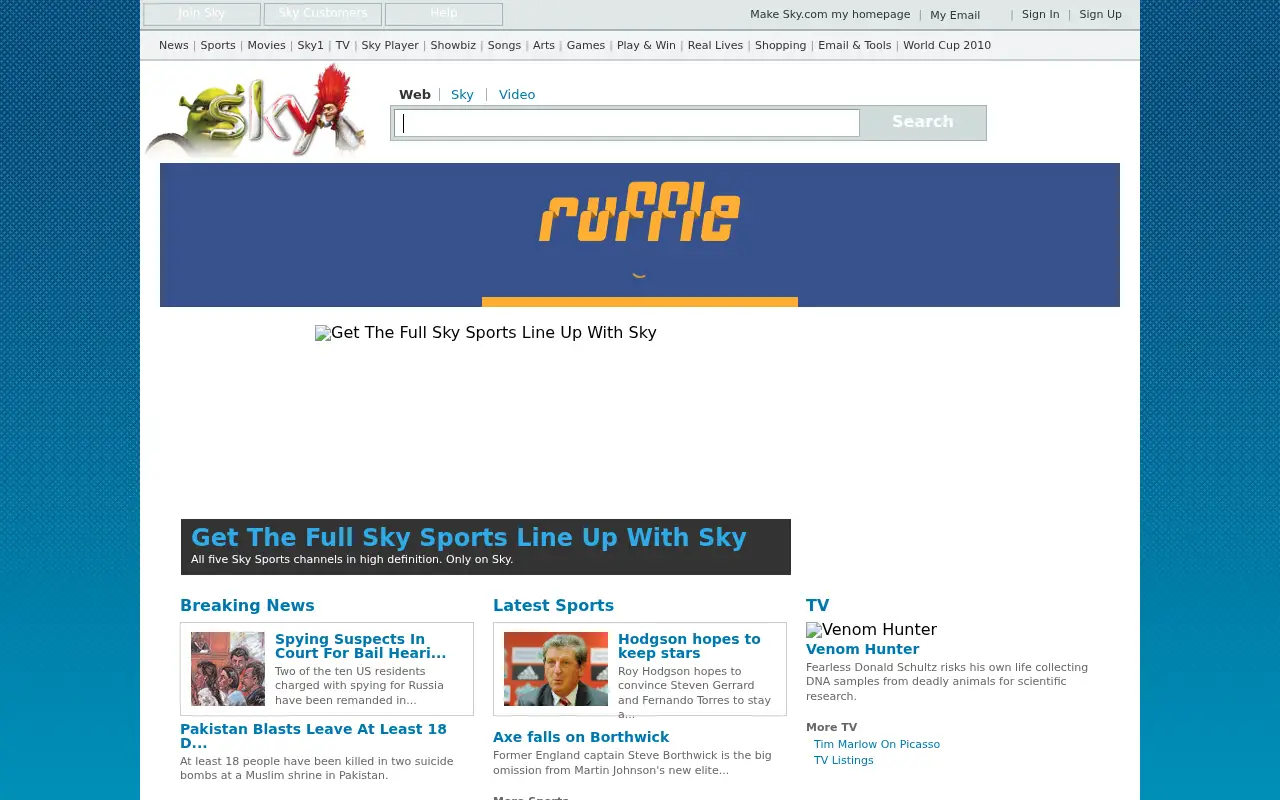Open the News menu item
The width and height of the screenshot is (1280, 800).
174,46
